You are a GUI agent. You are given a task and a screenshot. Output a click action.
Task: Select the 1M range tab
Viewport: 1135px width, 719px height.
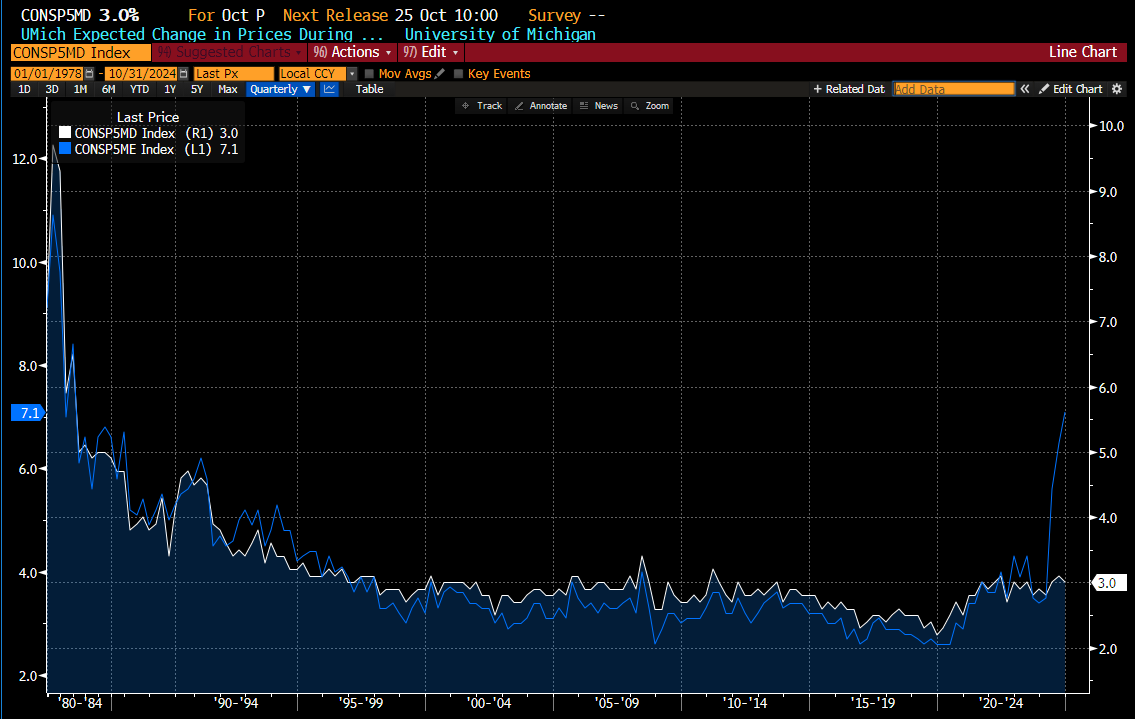[x=80, y=89]
